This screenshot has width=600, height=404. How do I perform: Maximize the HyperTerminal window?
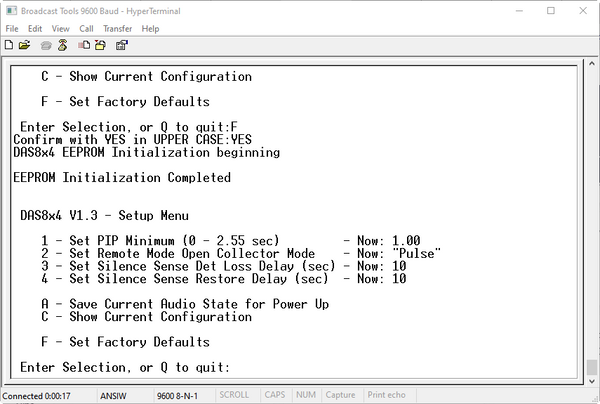pyautogui.click(x=551, y=11)
